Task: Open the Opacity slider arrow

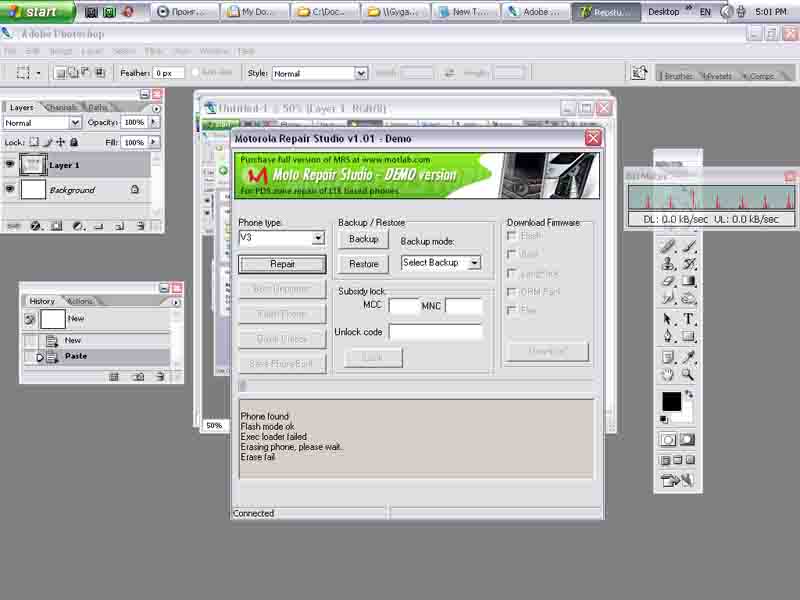Action: coord(154,122)
